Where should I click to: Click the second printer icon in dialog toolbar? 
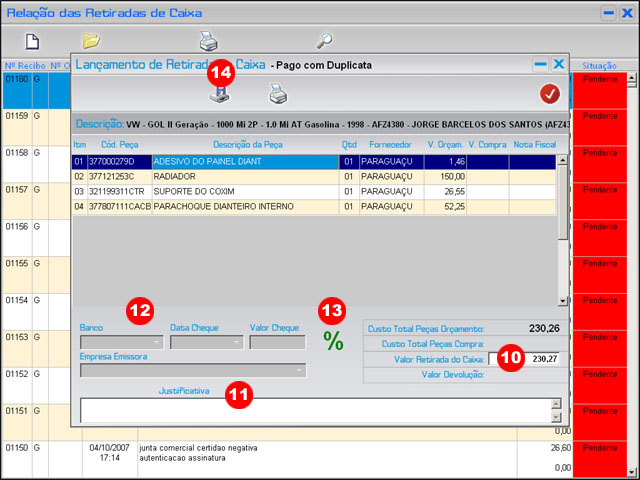(277, 94)
